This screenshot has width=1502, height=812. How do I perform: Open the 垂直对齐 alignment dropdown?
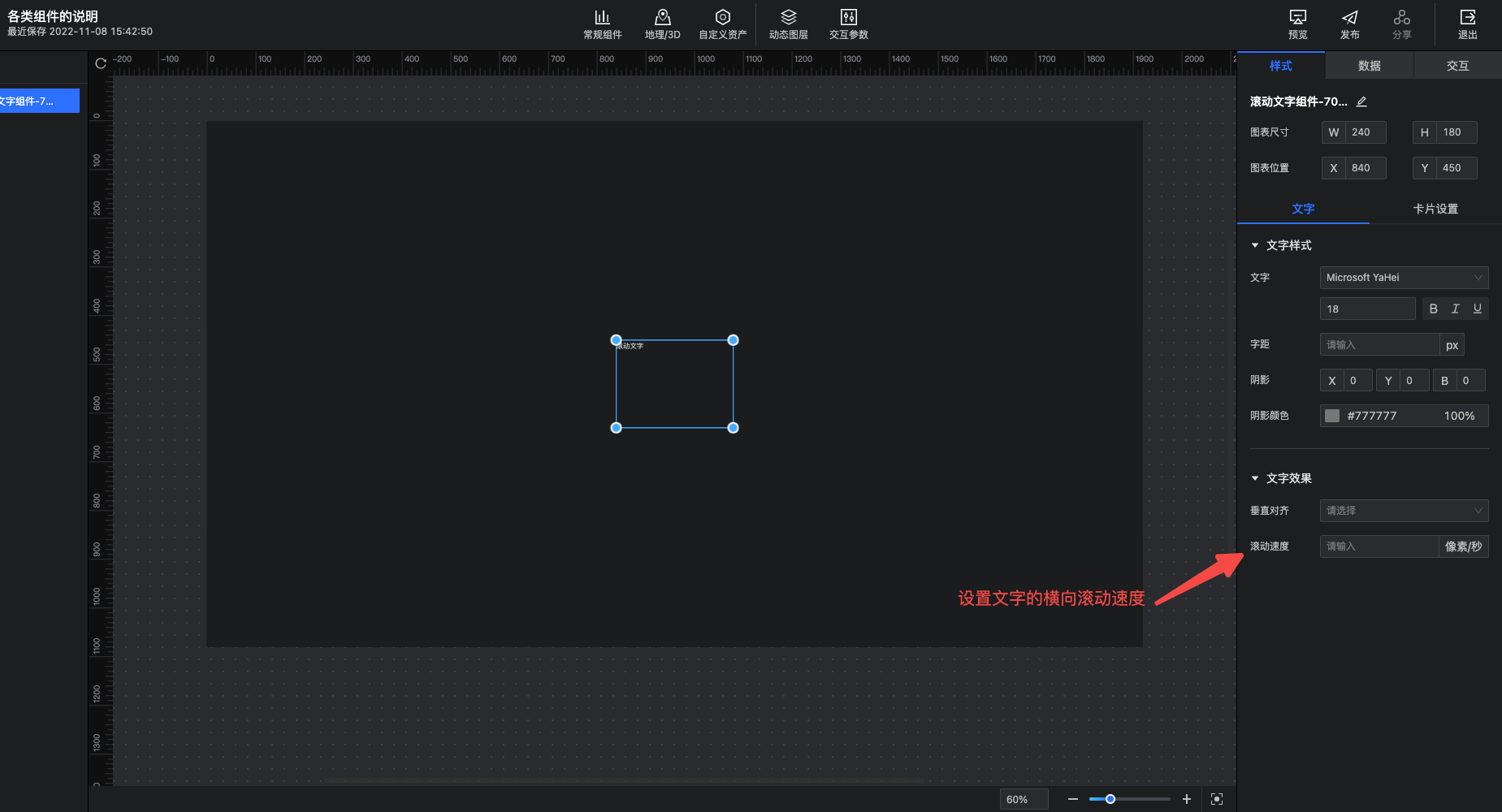click(x=1403, y=511)
